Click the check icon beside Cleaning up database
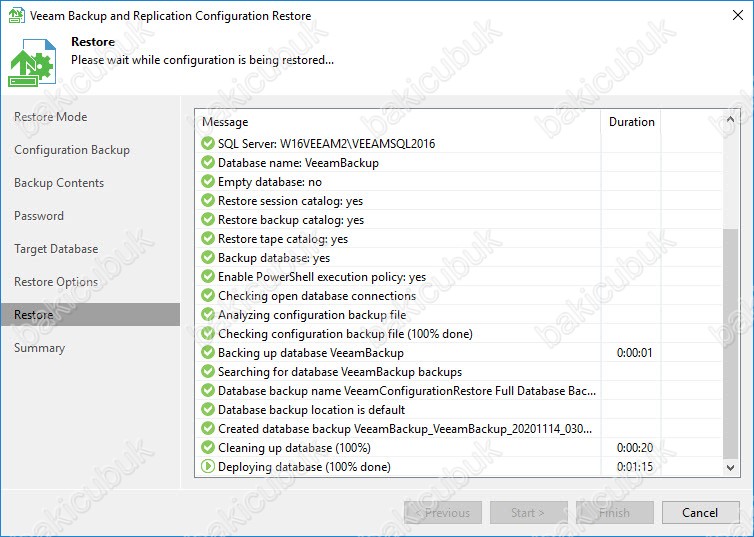This screenshot has height=537, width=754. pyautogui.click(x=208, y=447)
